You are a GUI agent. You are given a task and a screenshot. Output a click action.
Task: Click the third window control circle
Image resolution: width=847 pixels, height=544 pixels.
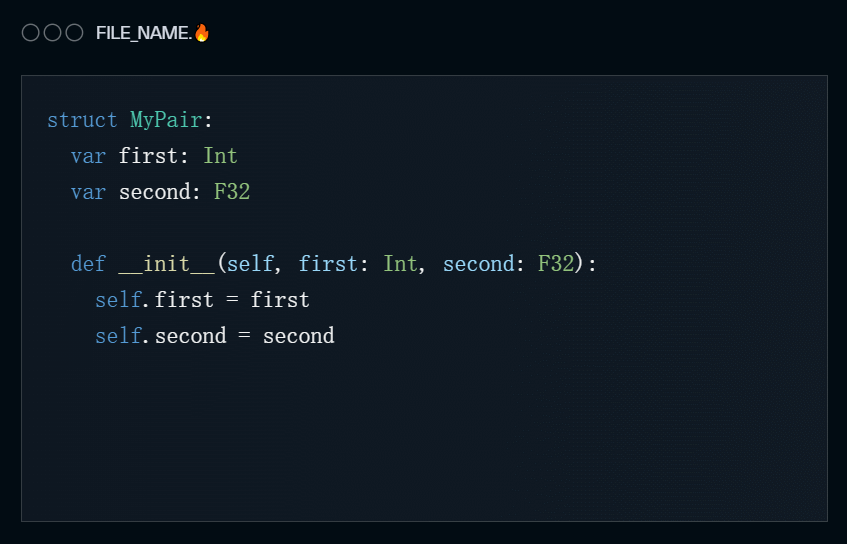pyautogui.click(x=74, y=33)
